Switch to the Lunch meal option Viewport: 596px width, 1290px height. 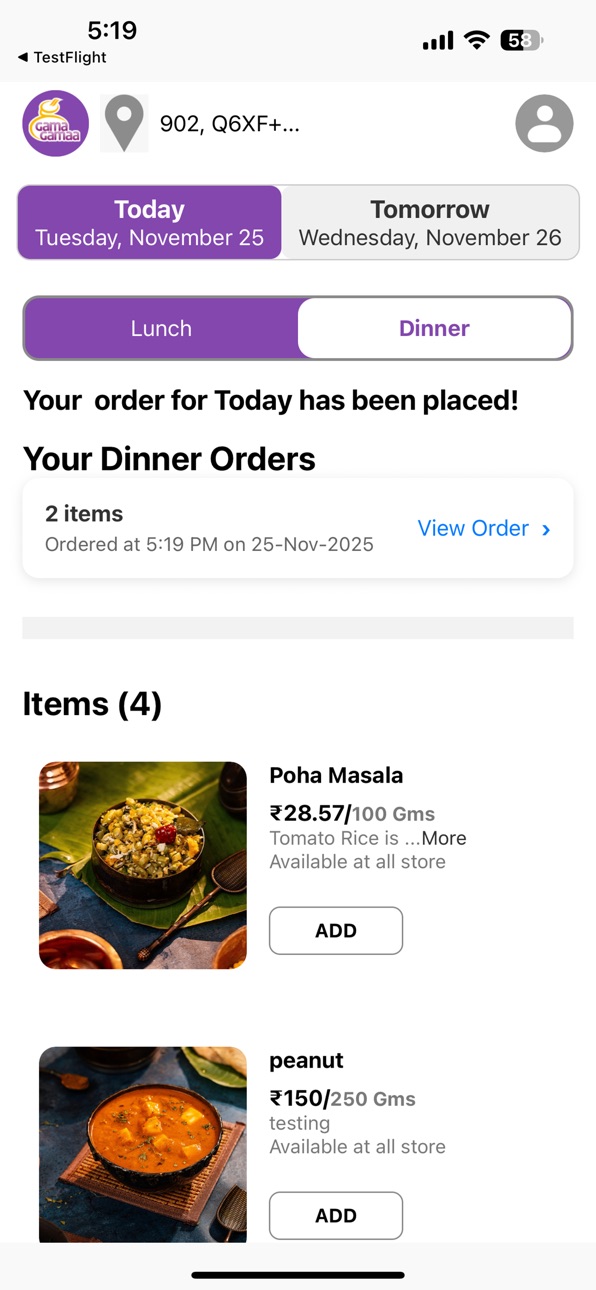point(161,328)
